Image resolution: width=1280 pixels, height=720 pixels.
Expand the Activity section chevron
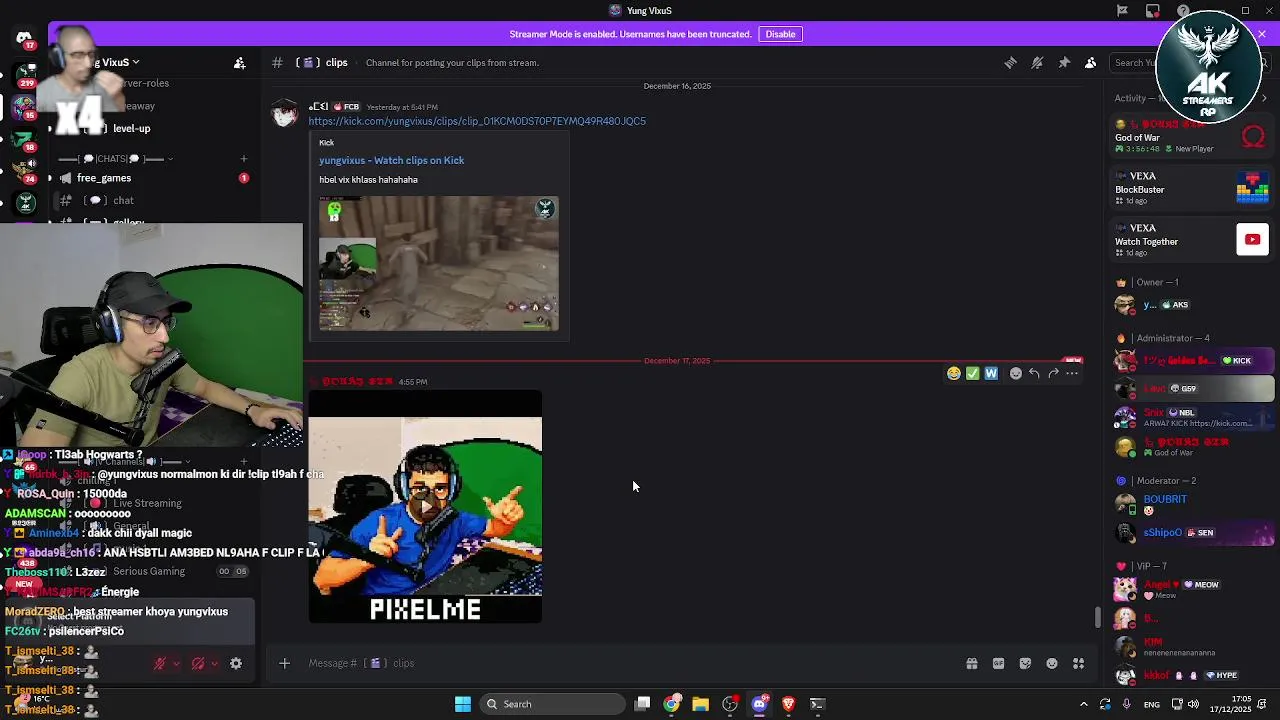(x=1263, y=98)
